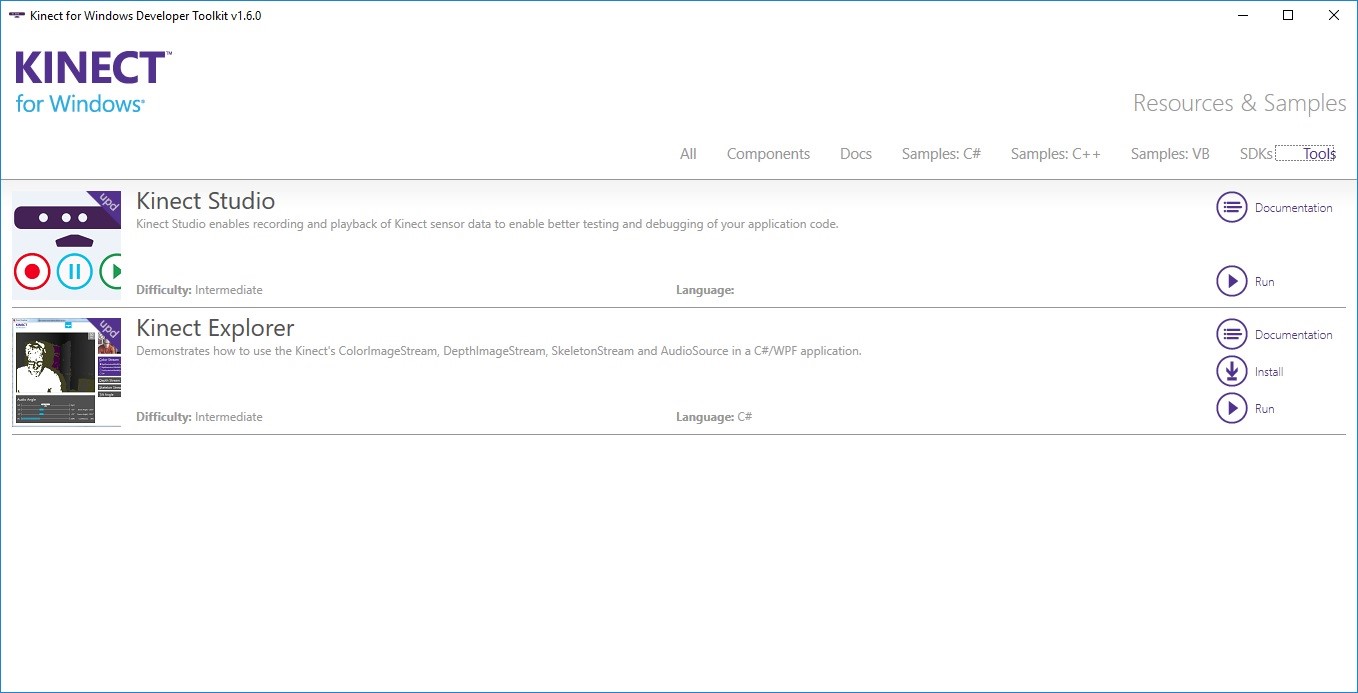Maximize the Developer Toolkit window
The width and height of the screenshot is (1358, 693).
pos(1288,15)
